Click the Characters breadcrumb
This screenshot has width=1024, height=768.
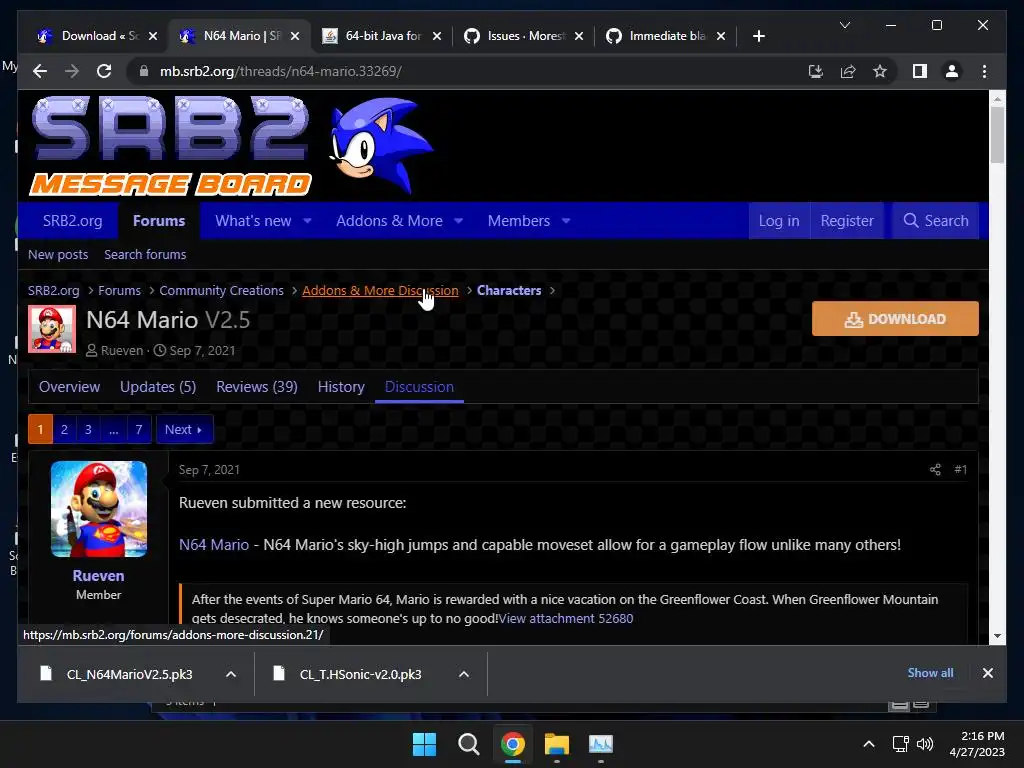tap(509, 291)
